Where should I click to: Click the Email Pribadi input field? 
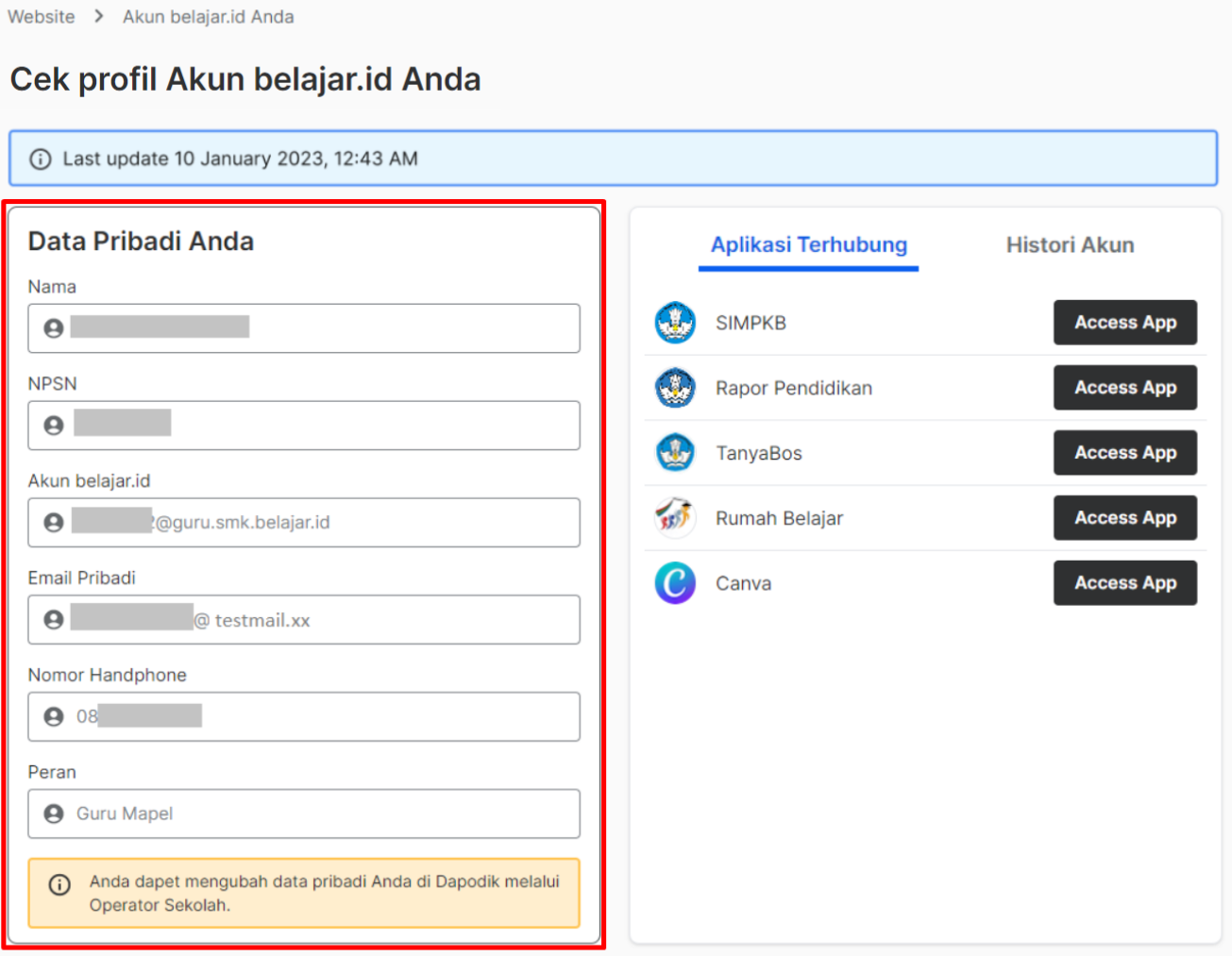304,620
